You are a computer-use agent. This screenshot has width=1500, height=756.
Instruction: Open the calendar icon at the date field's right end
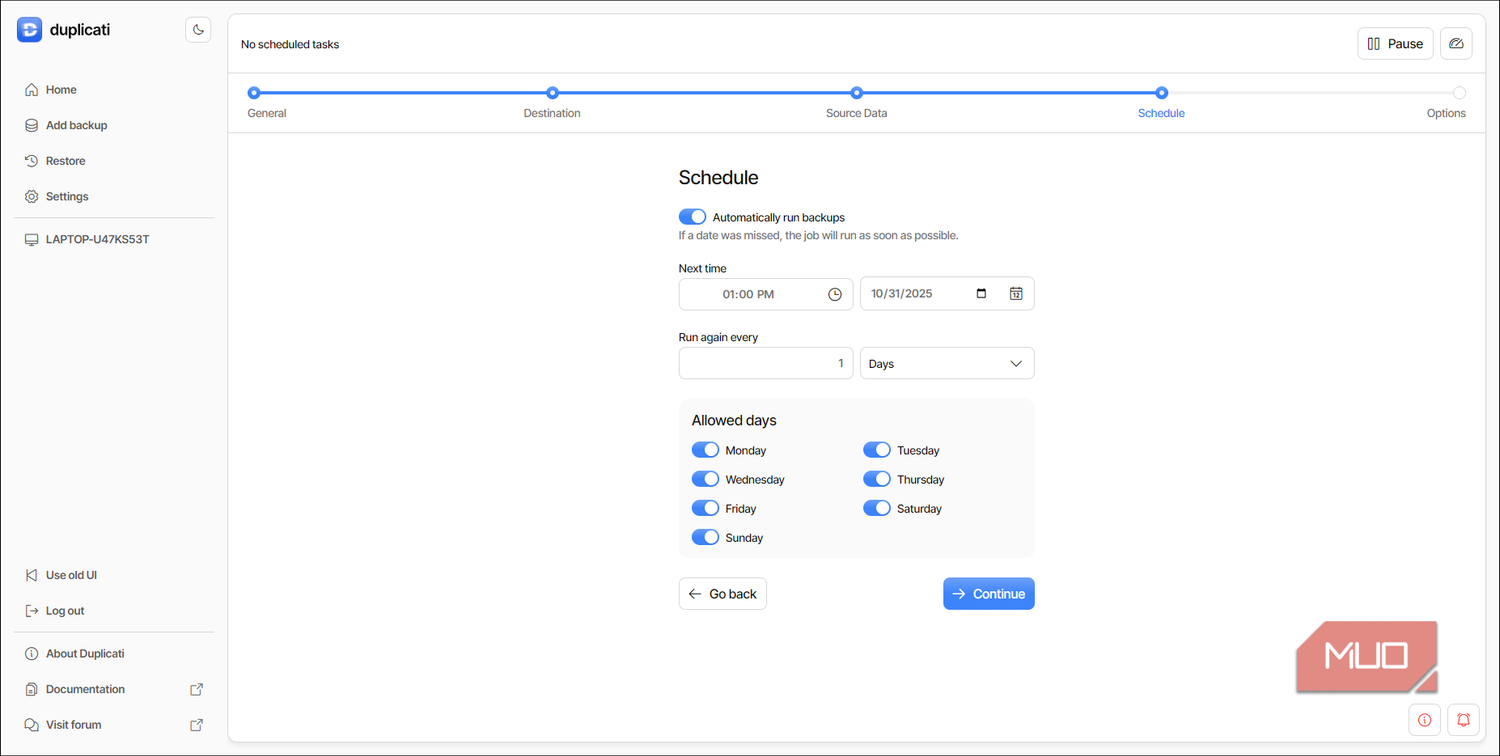click(x=1016, y=294)
